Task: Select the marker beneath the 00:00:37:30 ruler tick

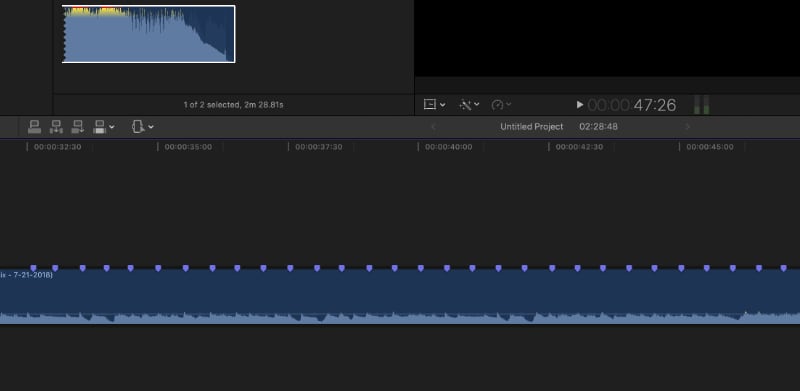Action: pos(290,268)
